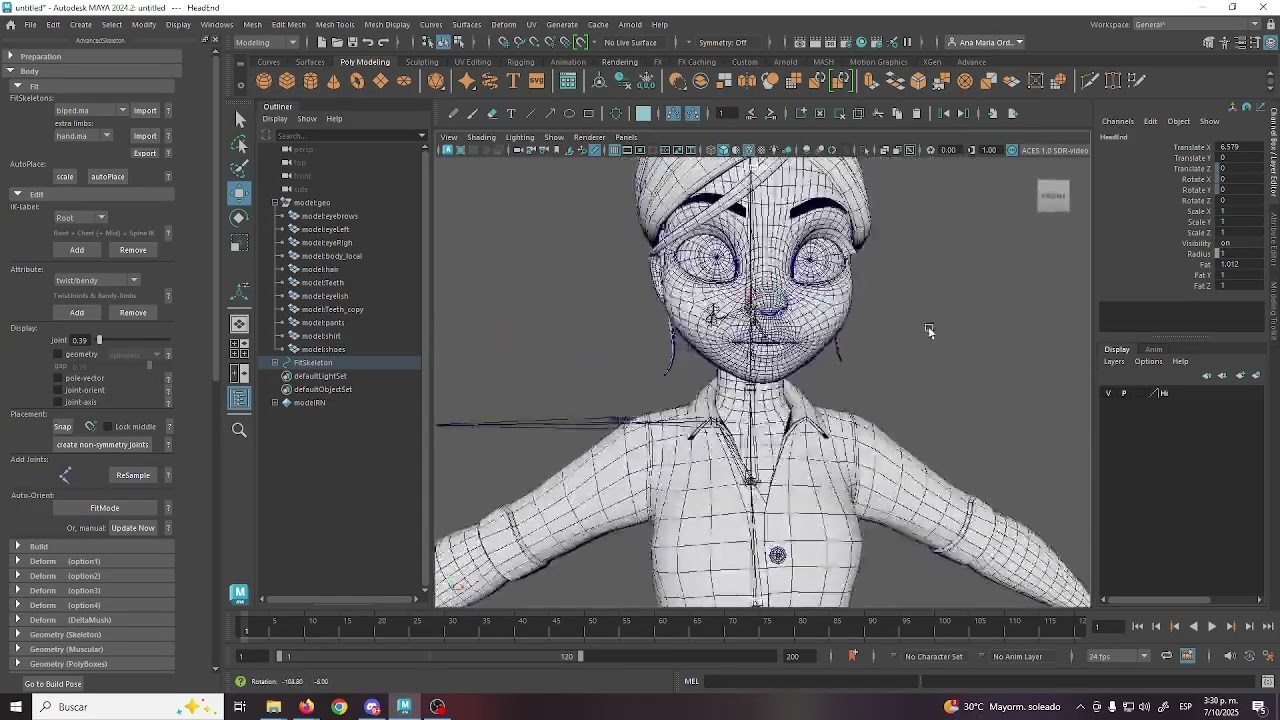Create a polygon torus from the shelf
Screen dimensions: 1280x720
(x=357, y=81)
